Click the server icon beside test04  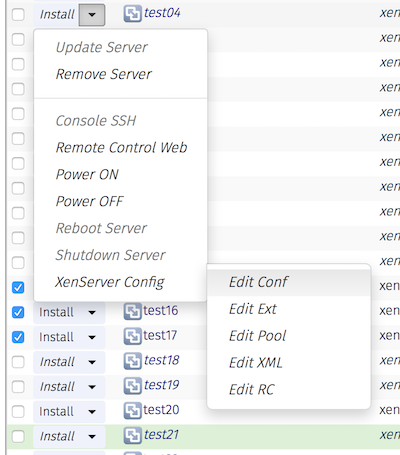pyautogui.click(x=132, y=14)
